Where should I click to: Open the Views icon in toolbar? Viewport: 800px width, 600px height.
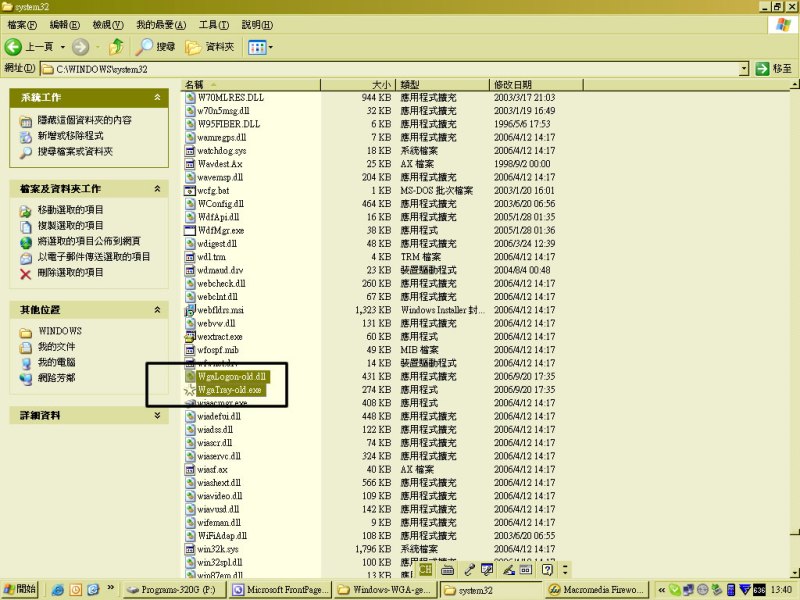[x=257, y=47]
